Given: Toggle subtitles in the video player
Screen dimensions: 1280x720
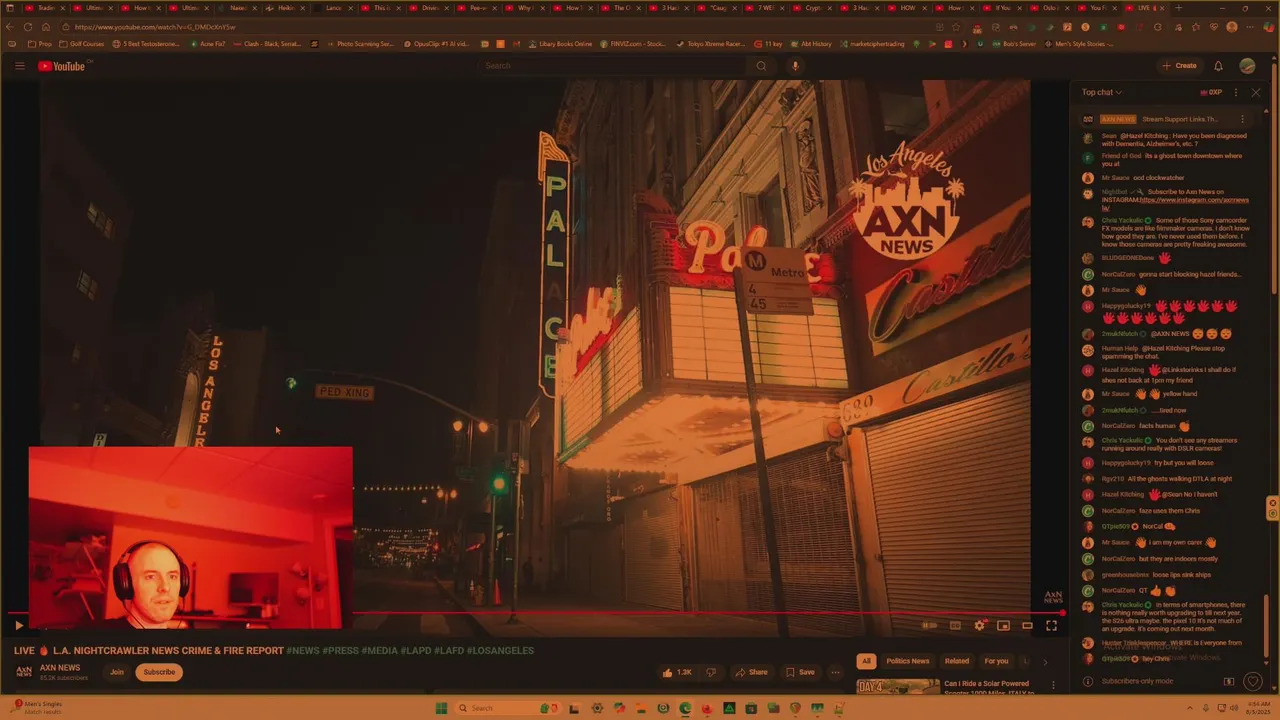Looking at the screenshot, I should point(955,626).
